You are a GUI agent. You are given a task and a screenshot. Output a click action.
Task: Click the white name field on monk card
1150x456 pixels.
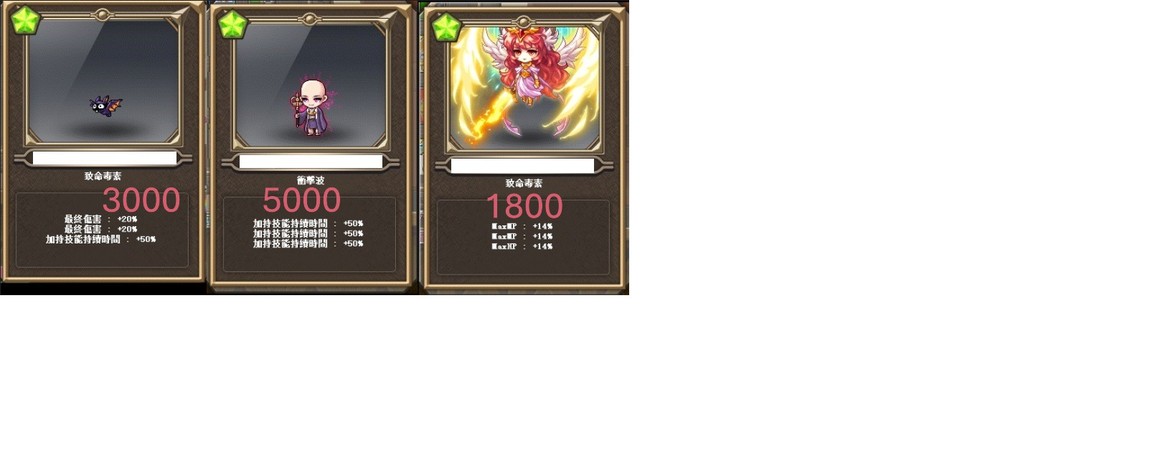pos(311,162)
